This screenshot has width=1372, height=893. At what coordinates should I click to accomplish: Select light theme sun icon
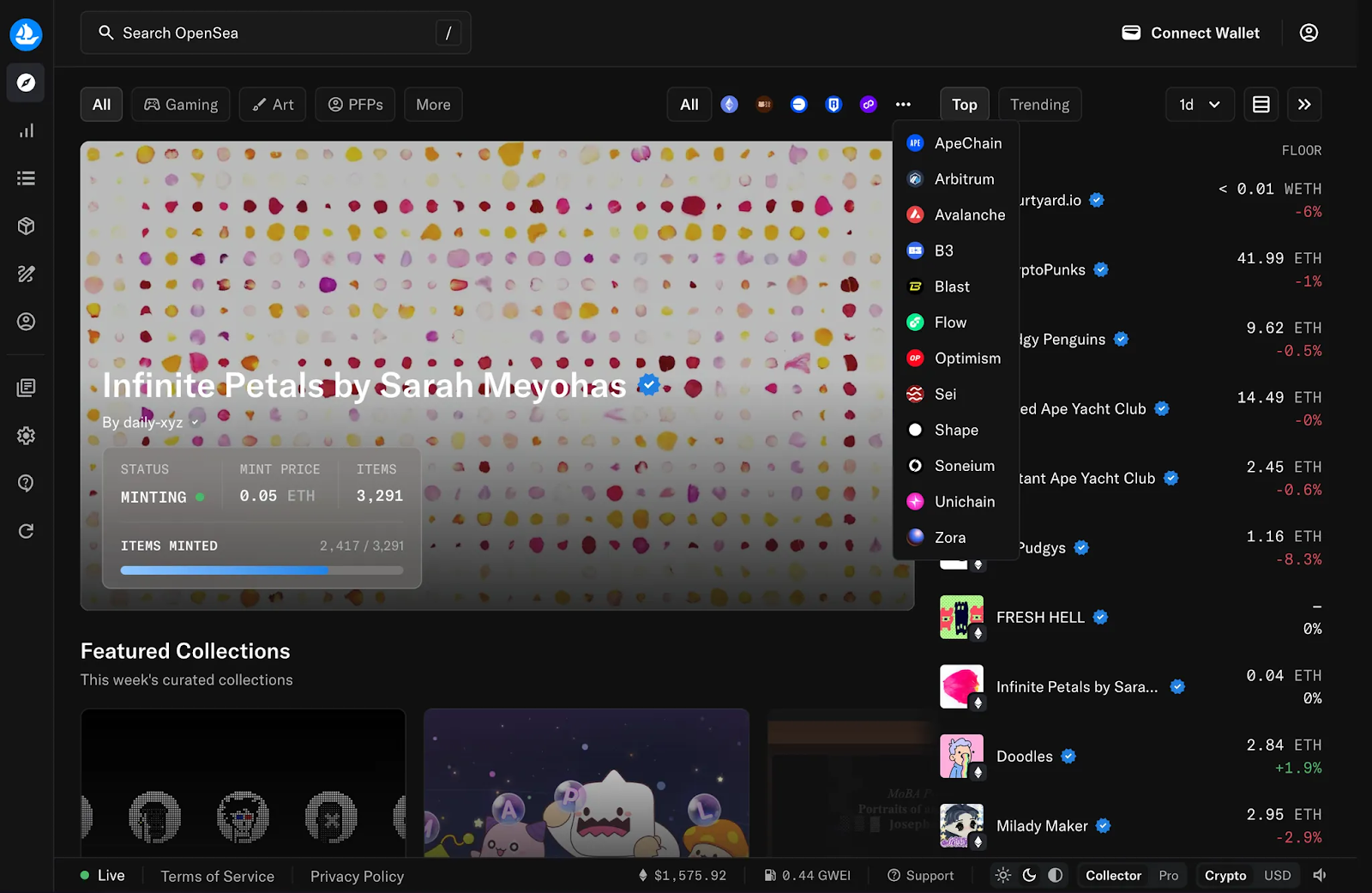click(1003, 875)
